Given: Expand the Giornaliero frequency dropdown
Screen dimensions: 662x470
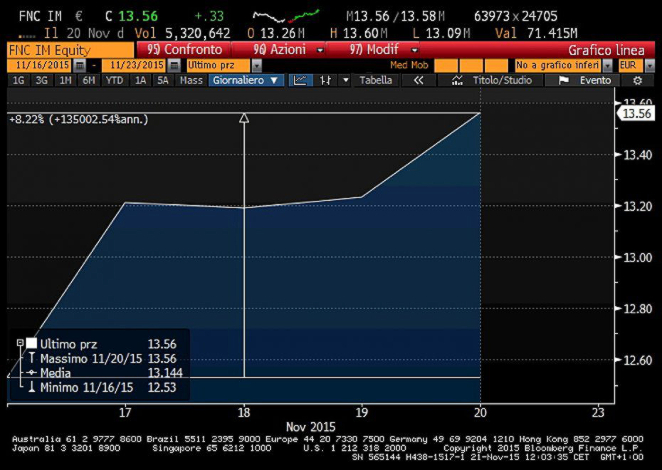Looking at the screenshot, I should (246, 80).
